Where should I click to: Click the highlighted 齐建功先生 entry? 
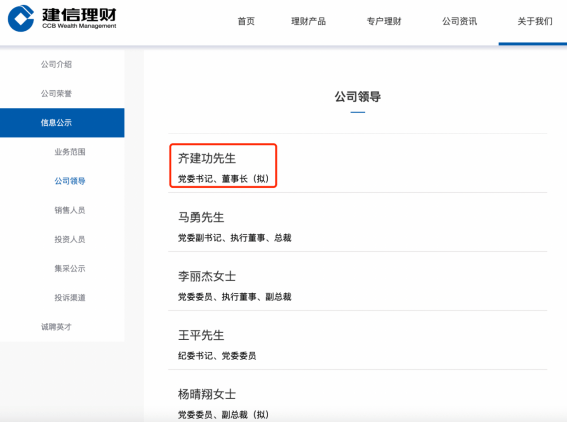[223, 166]
